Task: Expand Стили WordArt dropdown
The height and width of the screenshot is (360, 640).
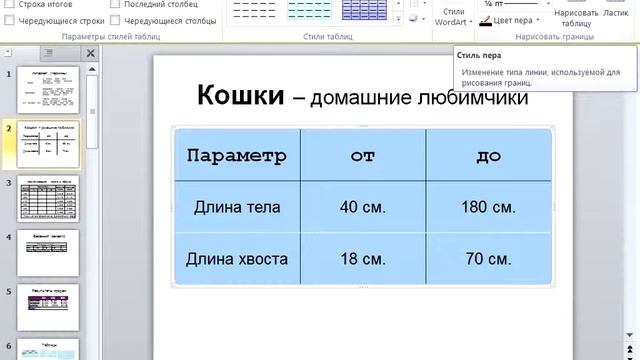Action: point(453,17)
